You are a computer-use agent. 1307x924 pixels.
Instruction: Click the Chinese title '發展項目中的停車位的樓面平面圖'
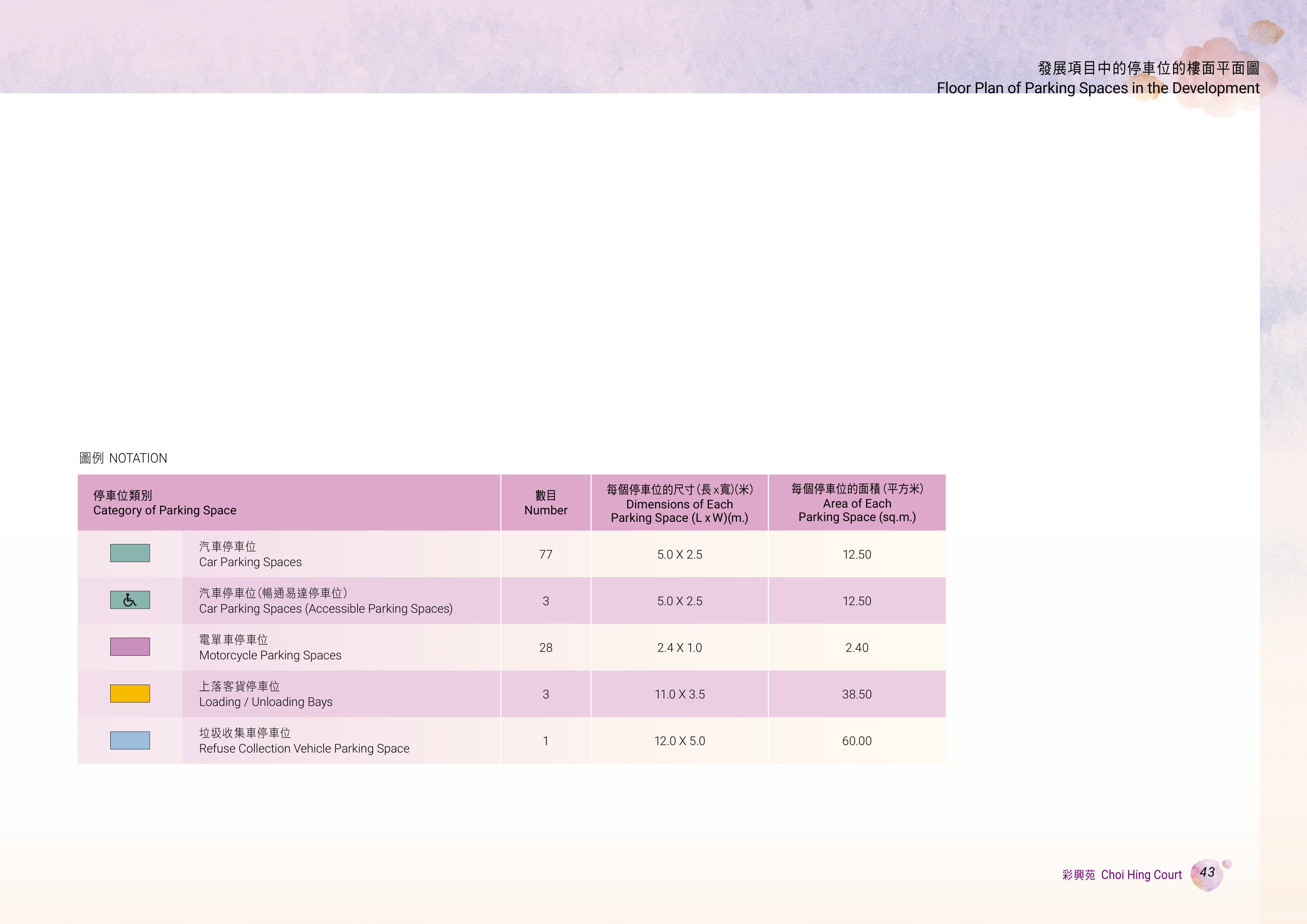pos(1149,68)
